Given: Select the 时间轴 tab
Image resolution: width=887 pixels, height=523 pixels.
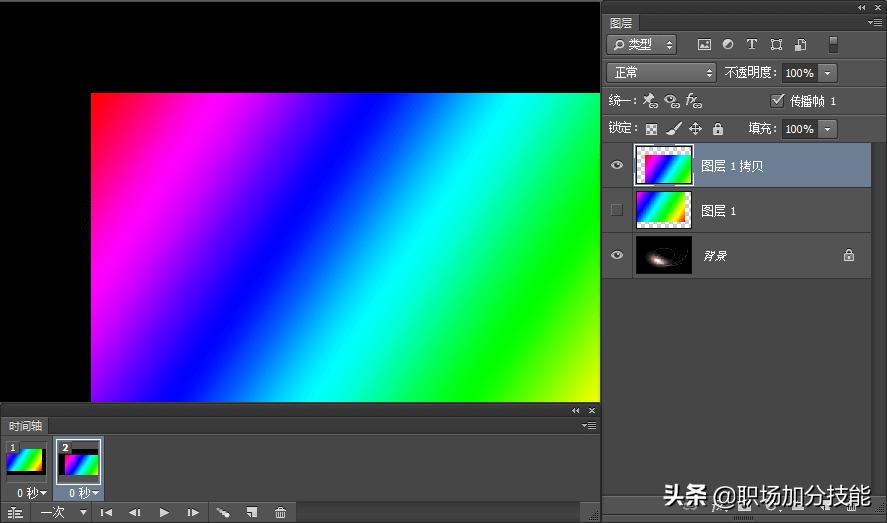Looking at the screenshot, I should (25, 426).
